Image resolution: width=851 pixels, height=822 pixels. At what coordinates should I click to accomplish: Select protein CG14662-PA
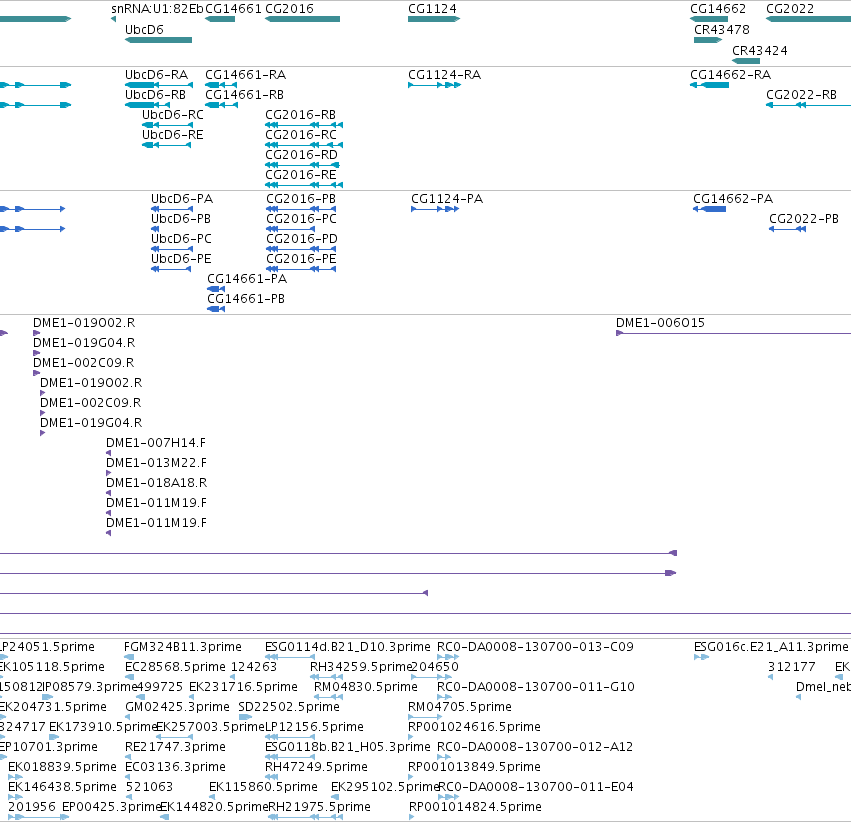[x=733, y=199]
